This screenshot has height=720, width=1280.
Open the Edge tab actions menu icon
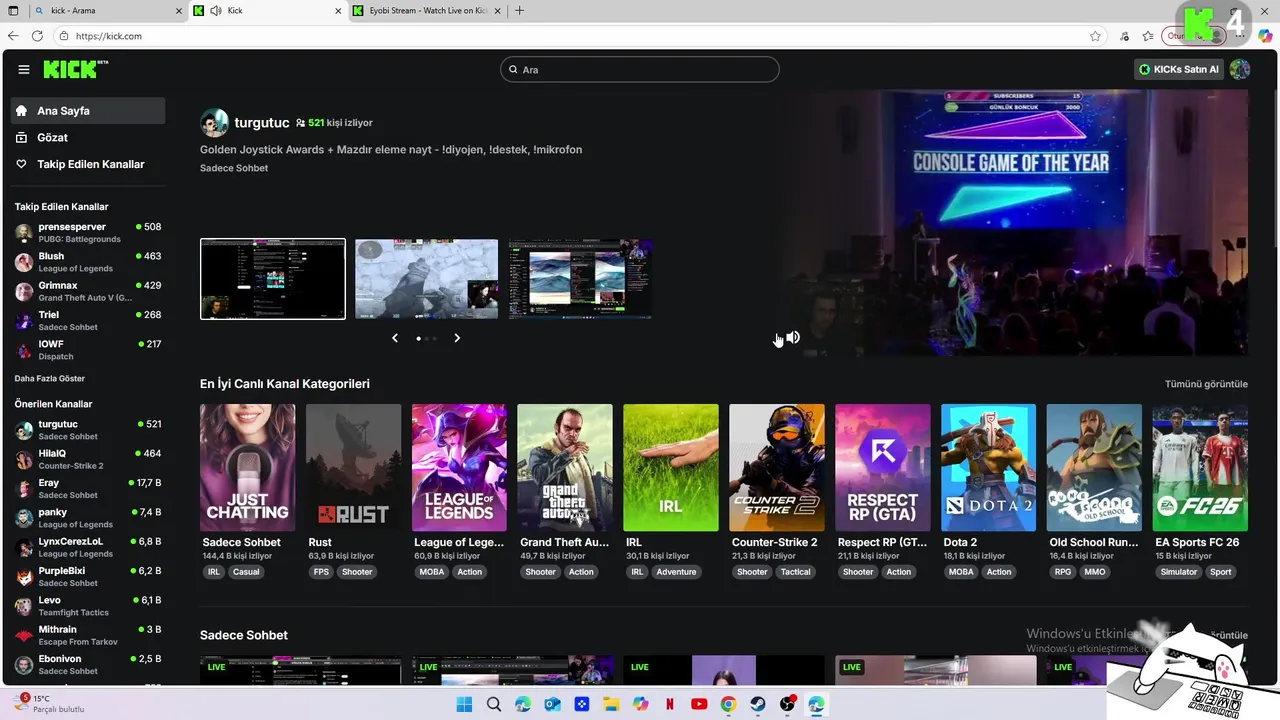click(x=14, y=11)
